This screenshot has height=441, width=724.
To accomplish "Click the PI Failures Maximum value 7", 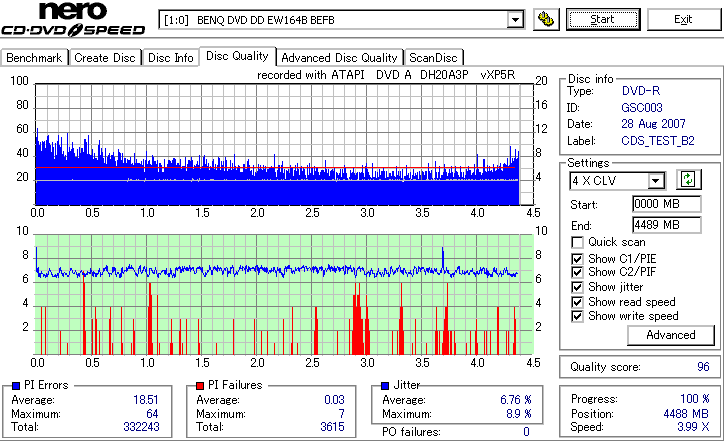I will click(341, 414).
